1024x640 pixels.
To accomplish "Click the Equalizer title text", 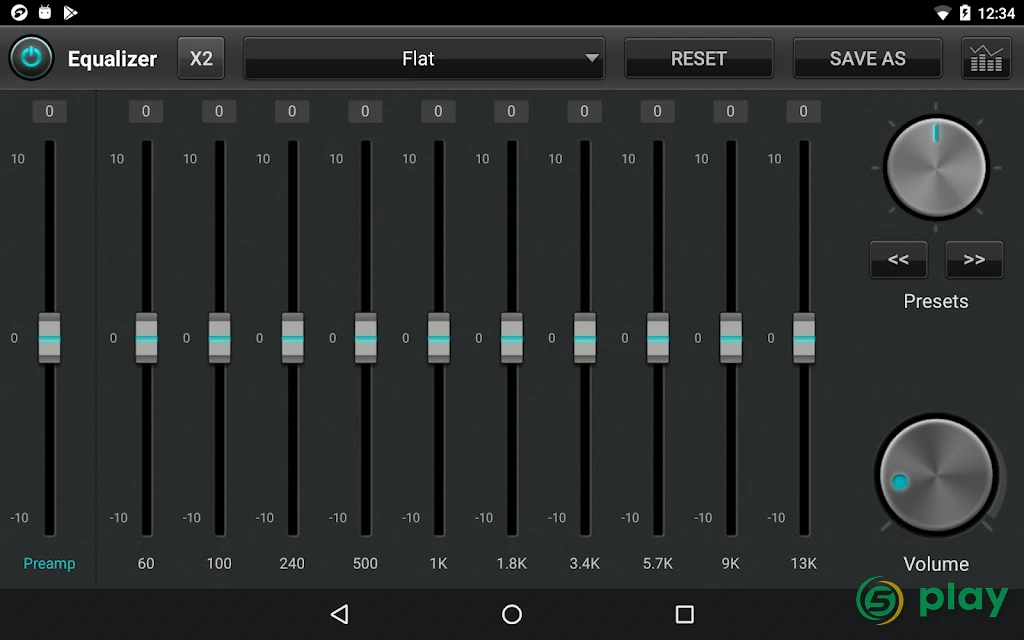I will coord(112,59).
